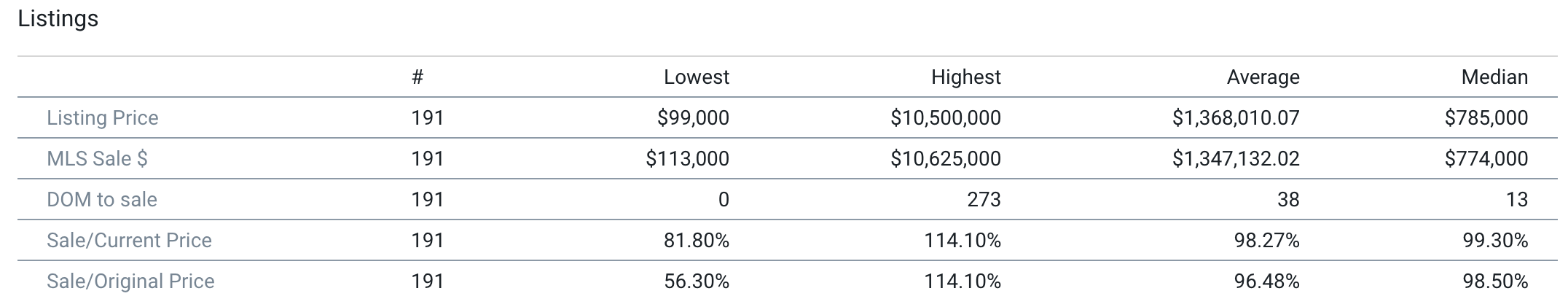Click the # column header
This screenshot has width=1568, height=299.
coord(418,77)
